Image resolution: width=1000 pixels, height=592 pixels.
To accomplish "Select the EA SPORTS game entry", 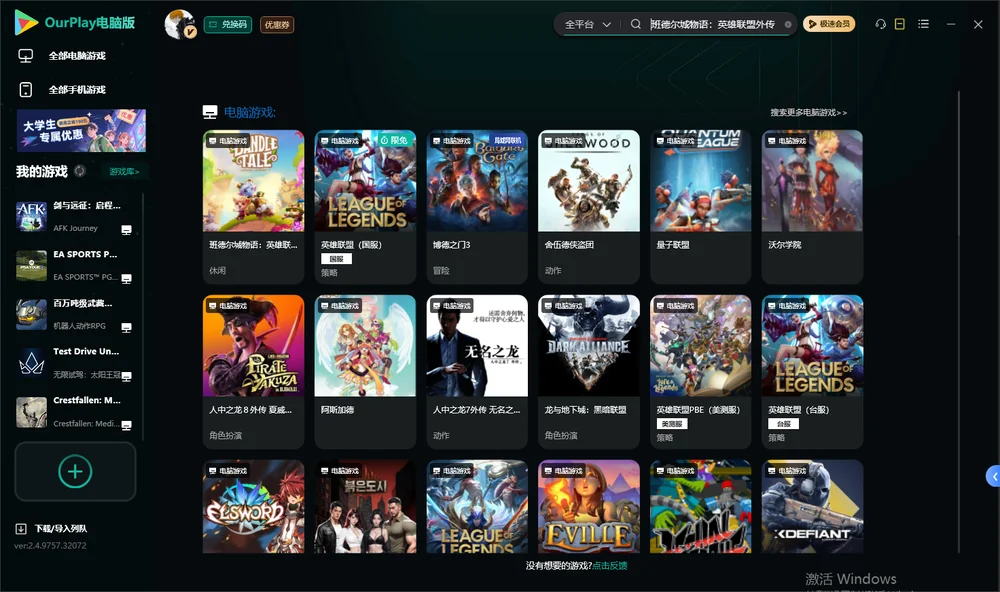I will click(x=74, y=265).
